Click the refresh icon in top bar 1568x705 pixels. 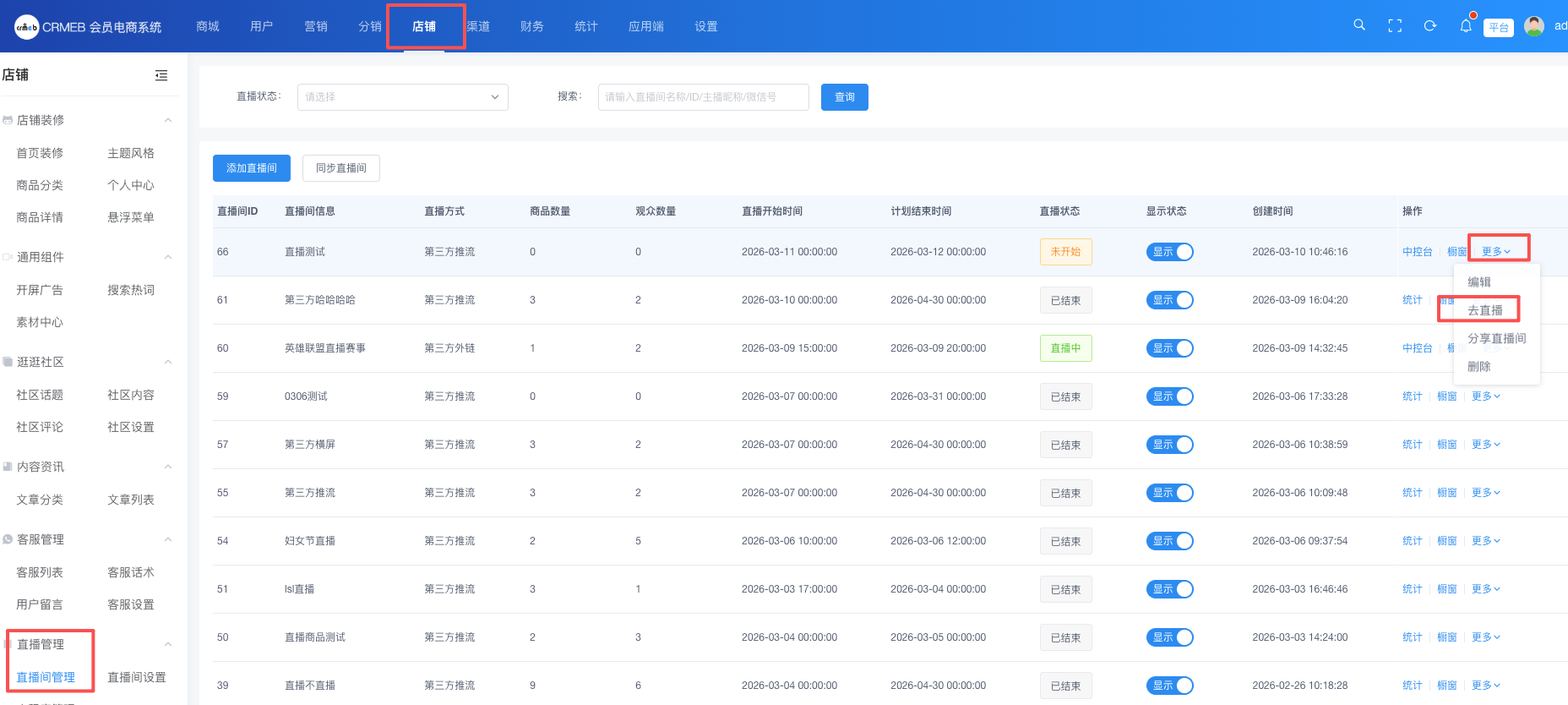tap(1430, 26)
